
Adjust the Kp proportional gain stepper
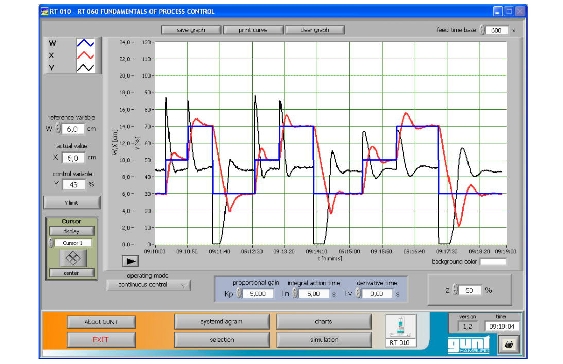coord(239,293)
